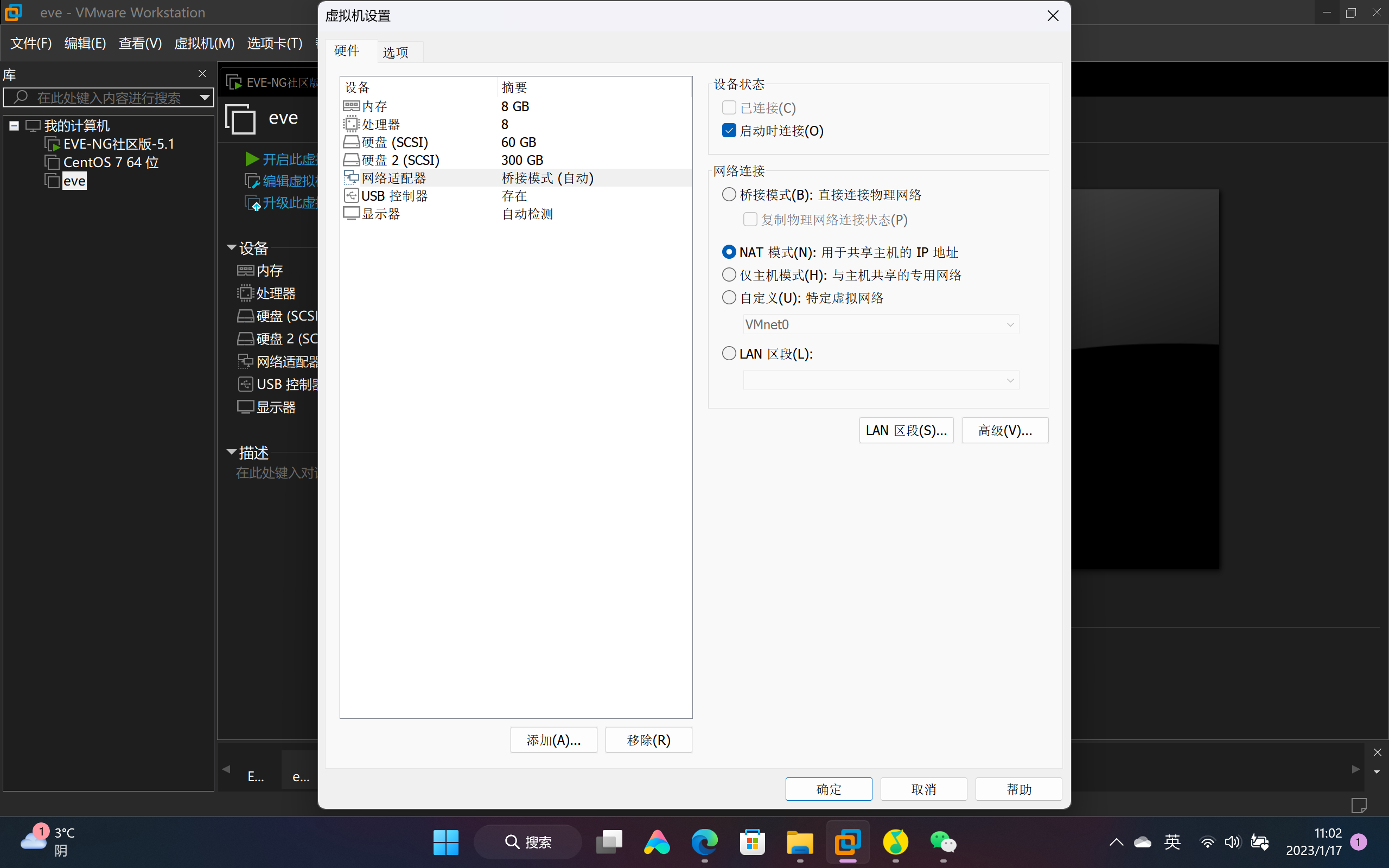Screen dimensions: 1389x868
Task: Open Microsoft Edge from the taskbar
Action: pyautogui.click(x=704, y=841)
